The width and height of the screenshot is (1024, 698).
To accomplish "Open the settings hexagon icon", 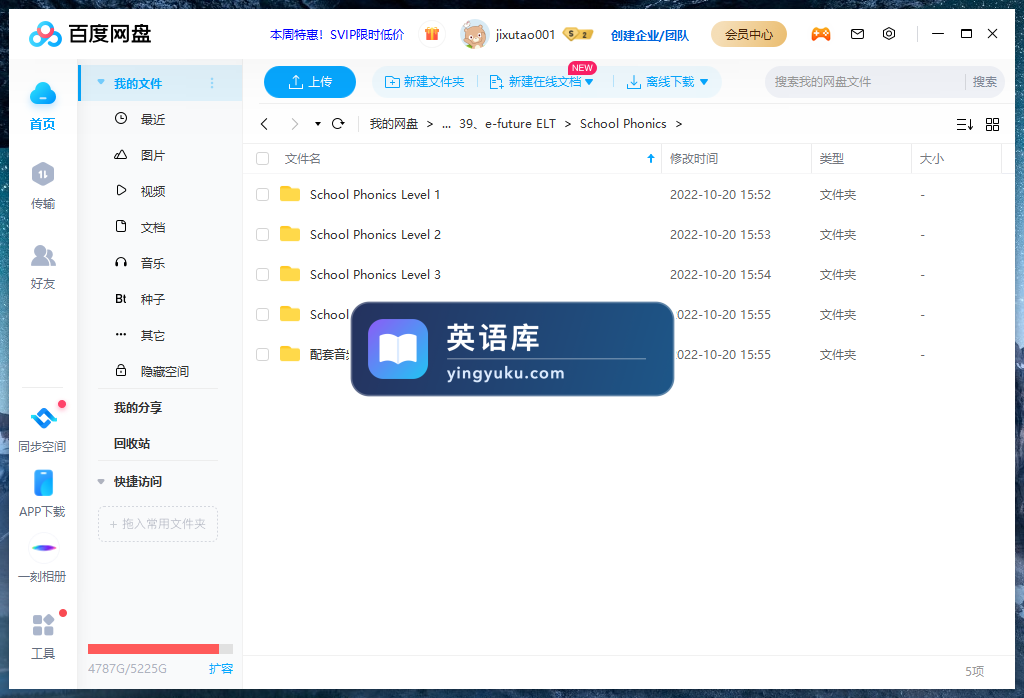I will (889, 34).
